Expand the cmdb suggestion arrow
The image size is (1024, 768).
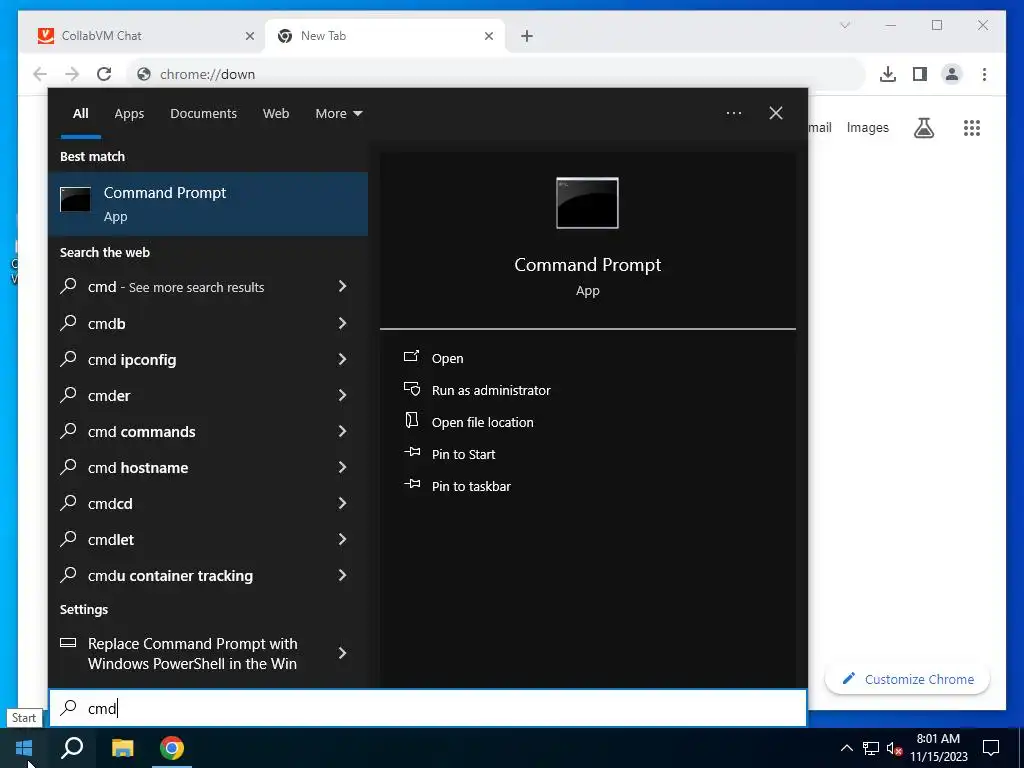pos(342,323)
